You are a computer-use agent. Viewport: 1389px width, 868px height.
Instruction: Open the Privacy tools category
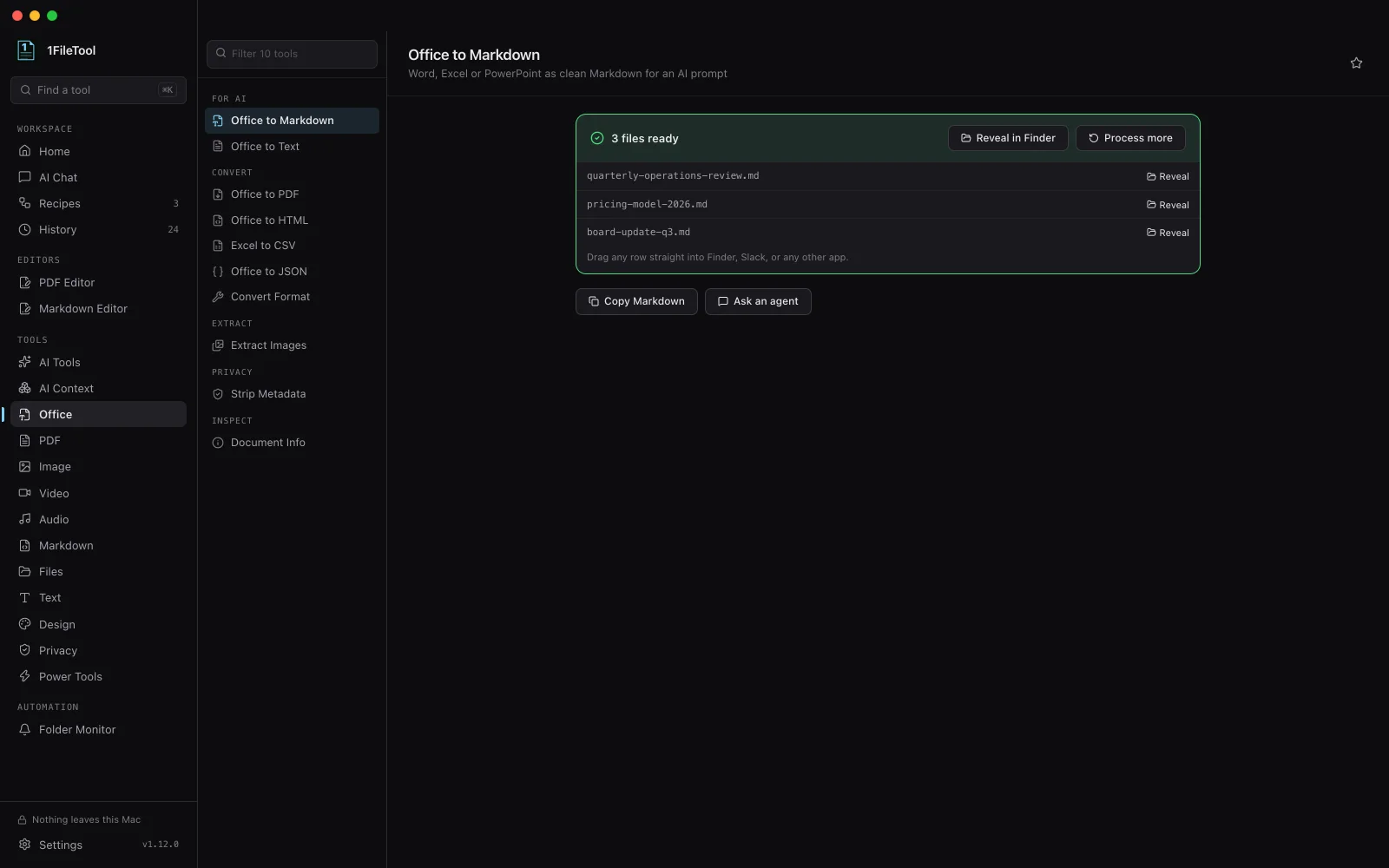pos(98,650)
